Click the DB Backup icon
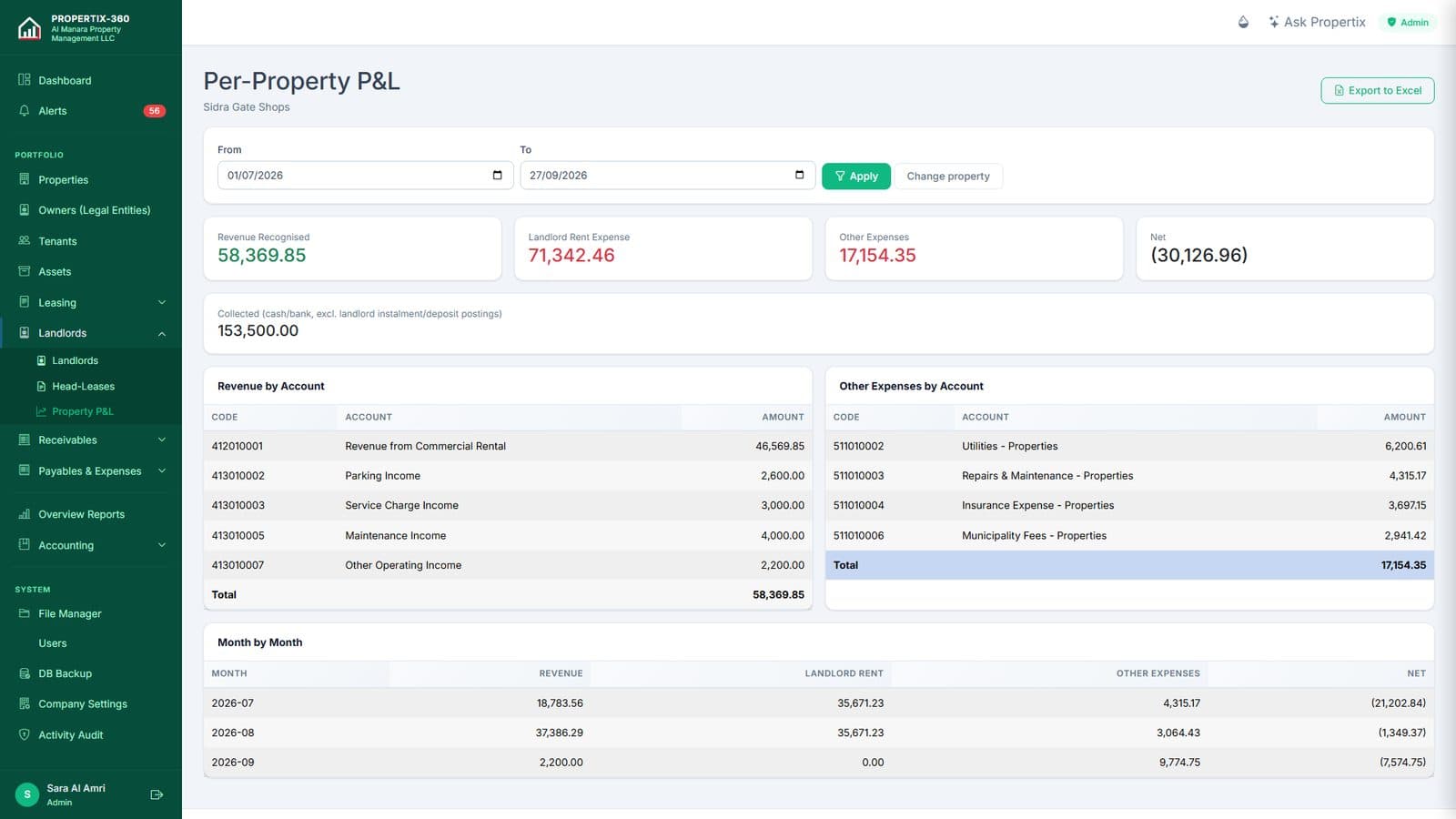Viewport: 1456px width, 819px height. click(x=25, y=673)
